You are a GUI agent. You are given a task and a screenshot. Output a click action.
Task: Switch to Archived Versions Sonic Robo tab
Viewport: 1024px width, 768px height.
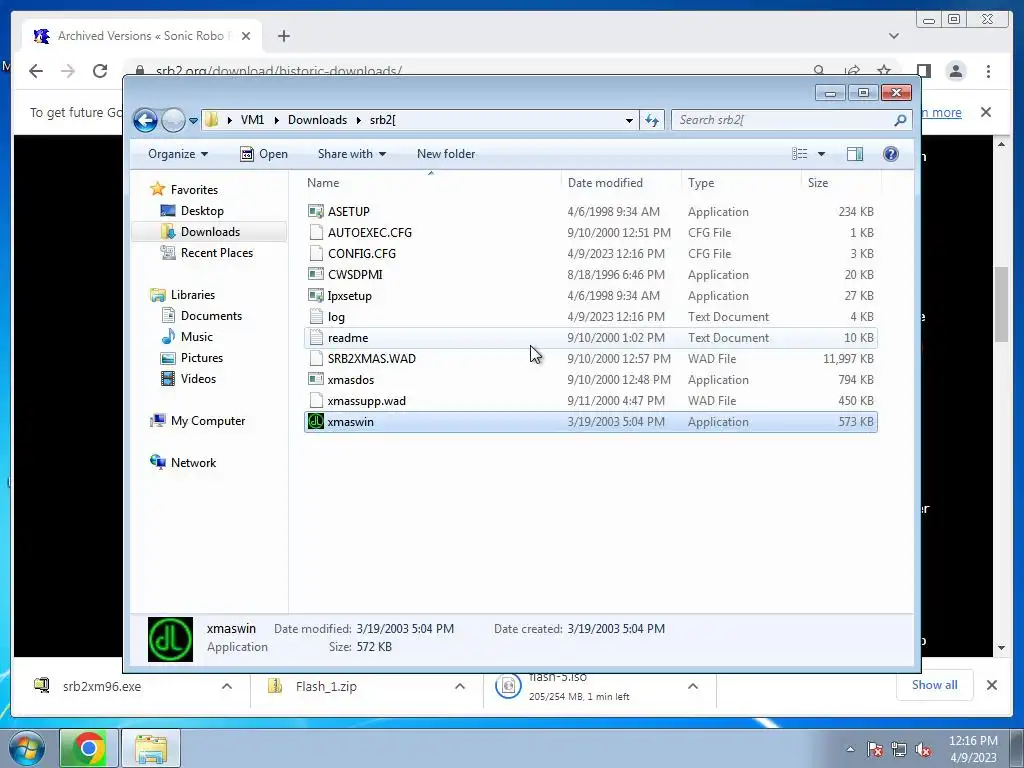140,36
